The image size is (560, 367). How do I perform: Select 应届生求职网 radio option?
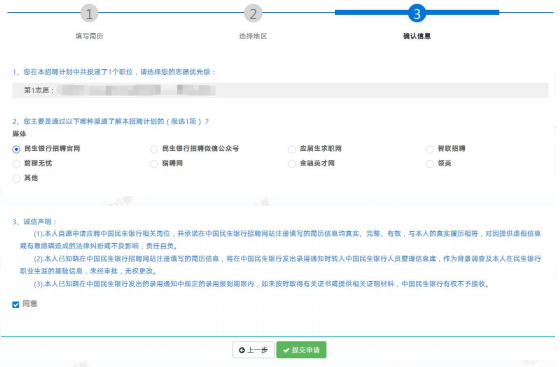pos(292,149)
